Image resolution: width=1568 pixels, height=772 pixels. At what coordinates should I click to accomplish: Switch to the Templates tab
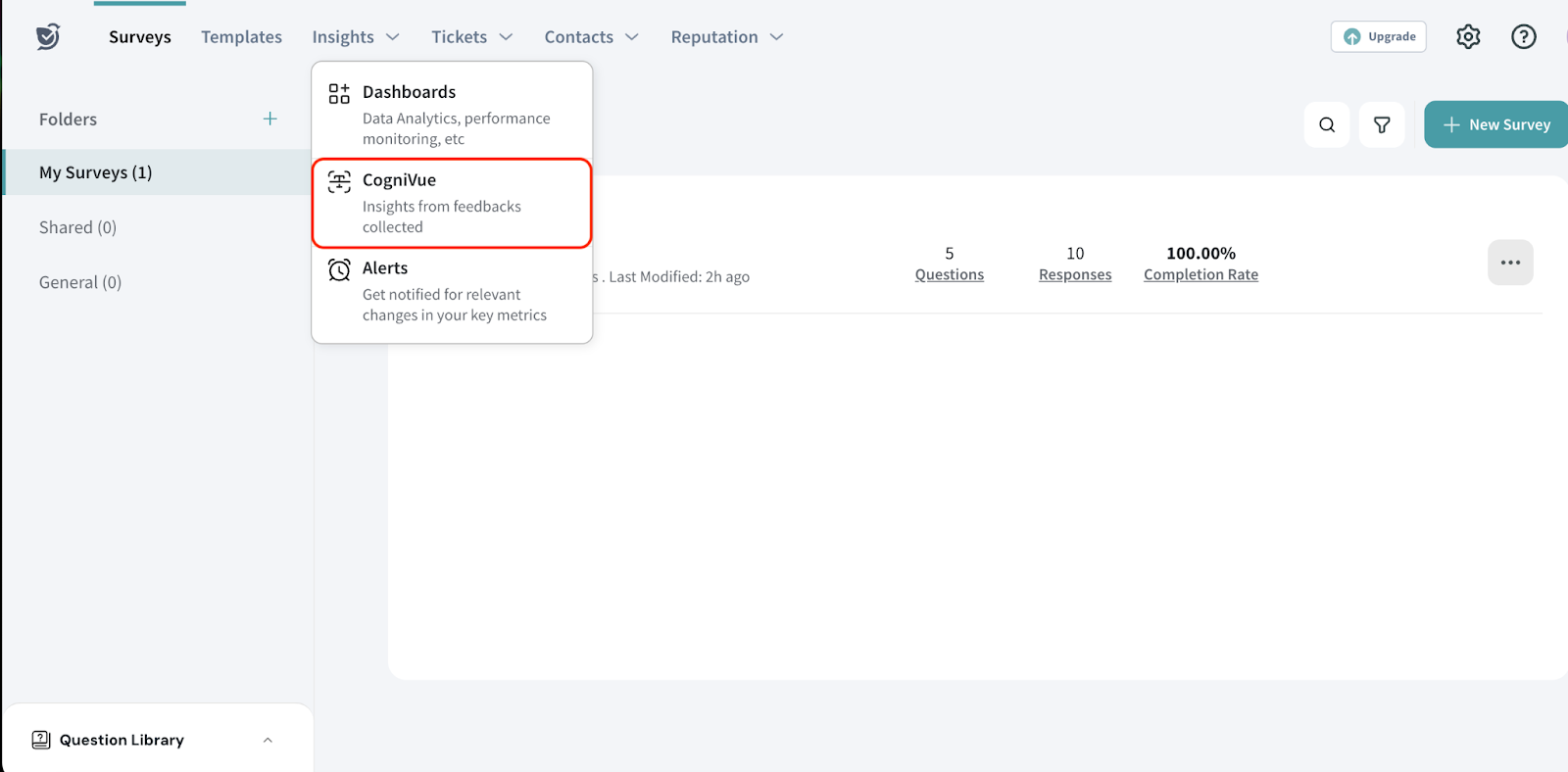point(241,37)
